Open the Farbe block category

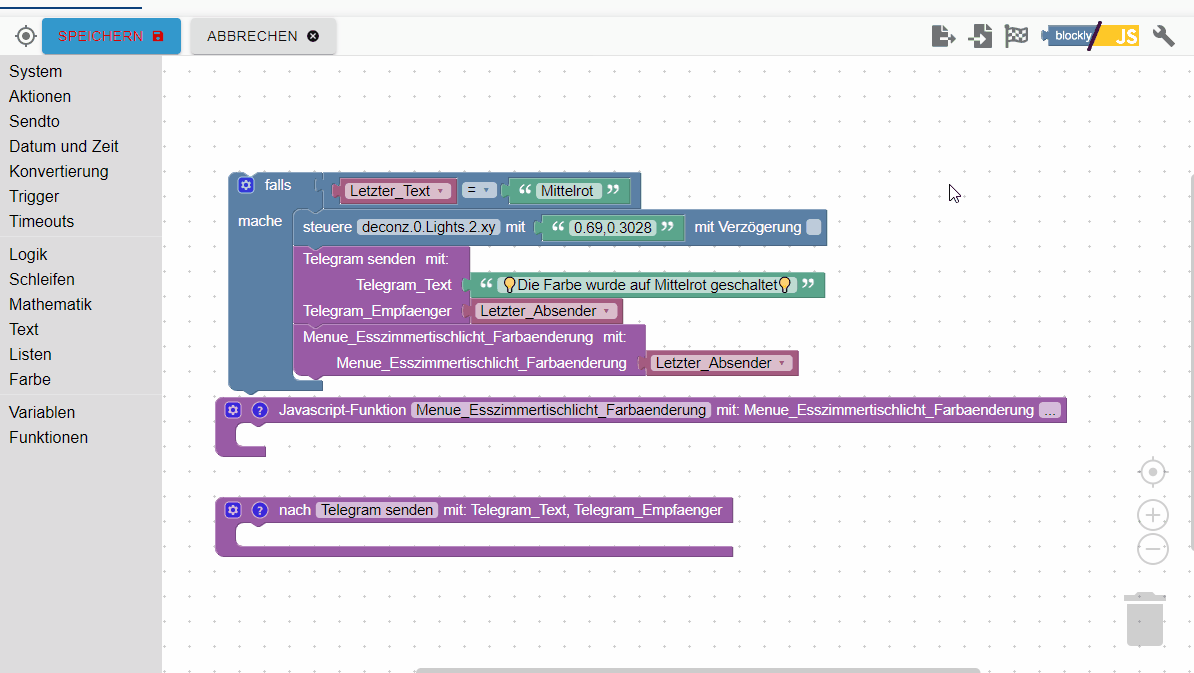tap(30, 379)
